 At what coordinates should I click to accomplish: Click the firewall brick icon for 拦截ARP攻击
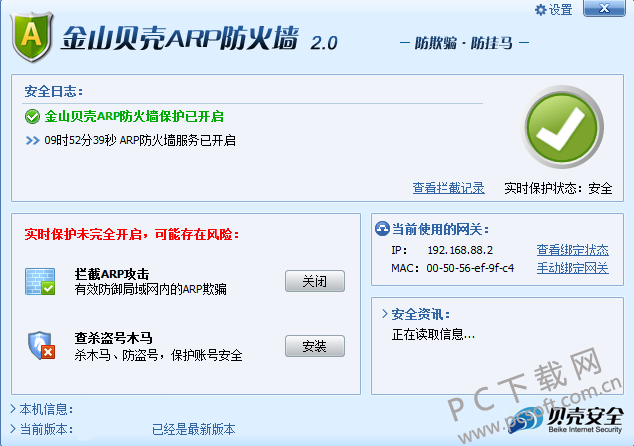coord(40,281)
